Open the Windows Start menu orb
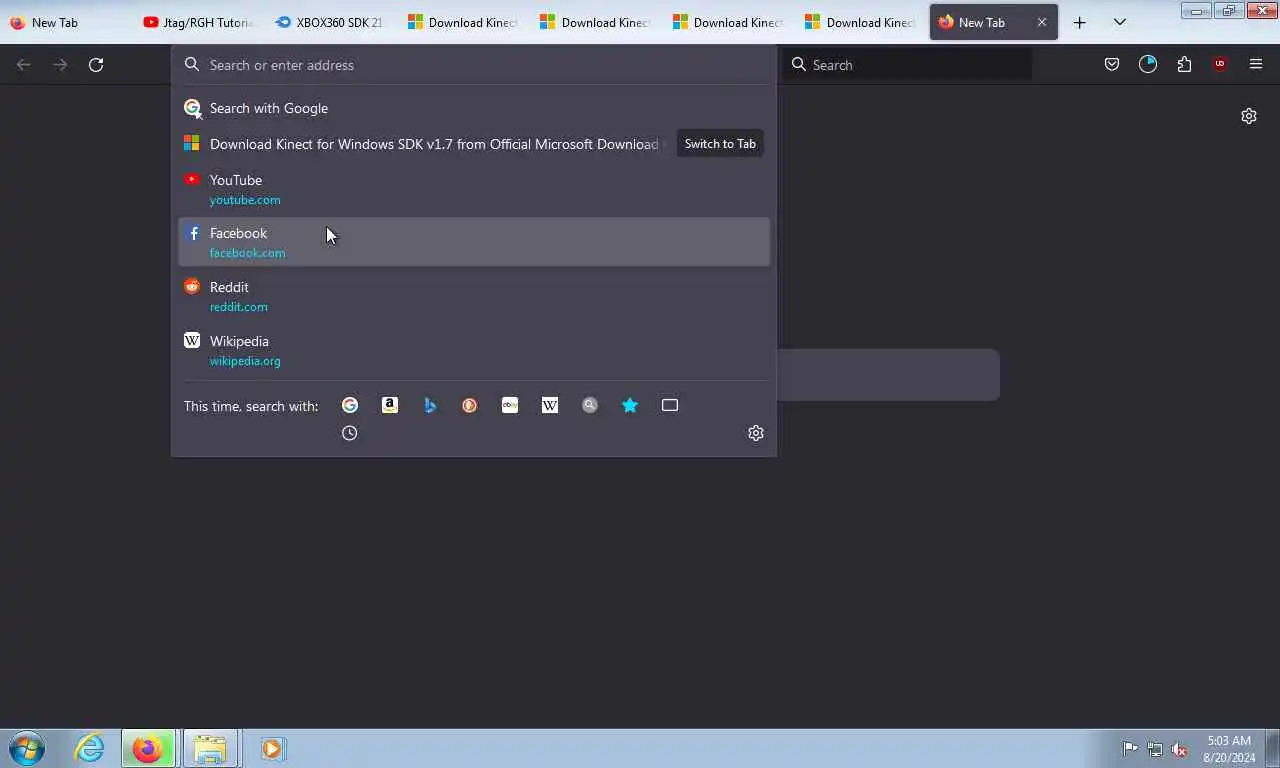Screen dimensions: 1280x768 coord(27,748)
